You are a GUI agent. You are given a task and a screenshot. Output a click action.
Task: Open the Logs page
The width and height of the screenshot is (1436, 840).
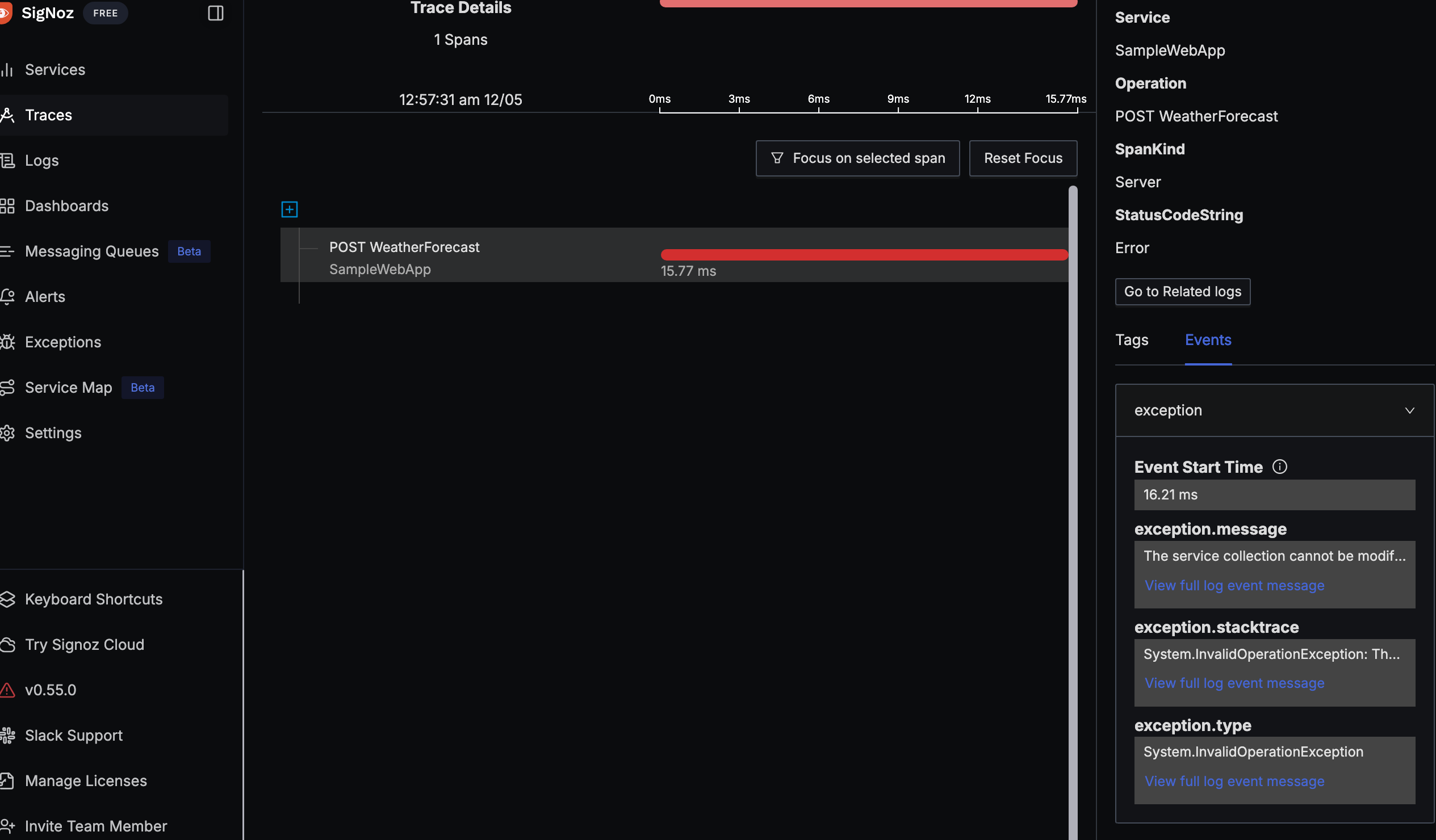(41, 161)
